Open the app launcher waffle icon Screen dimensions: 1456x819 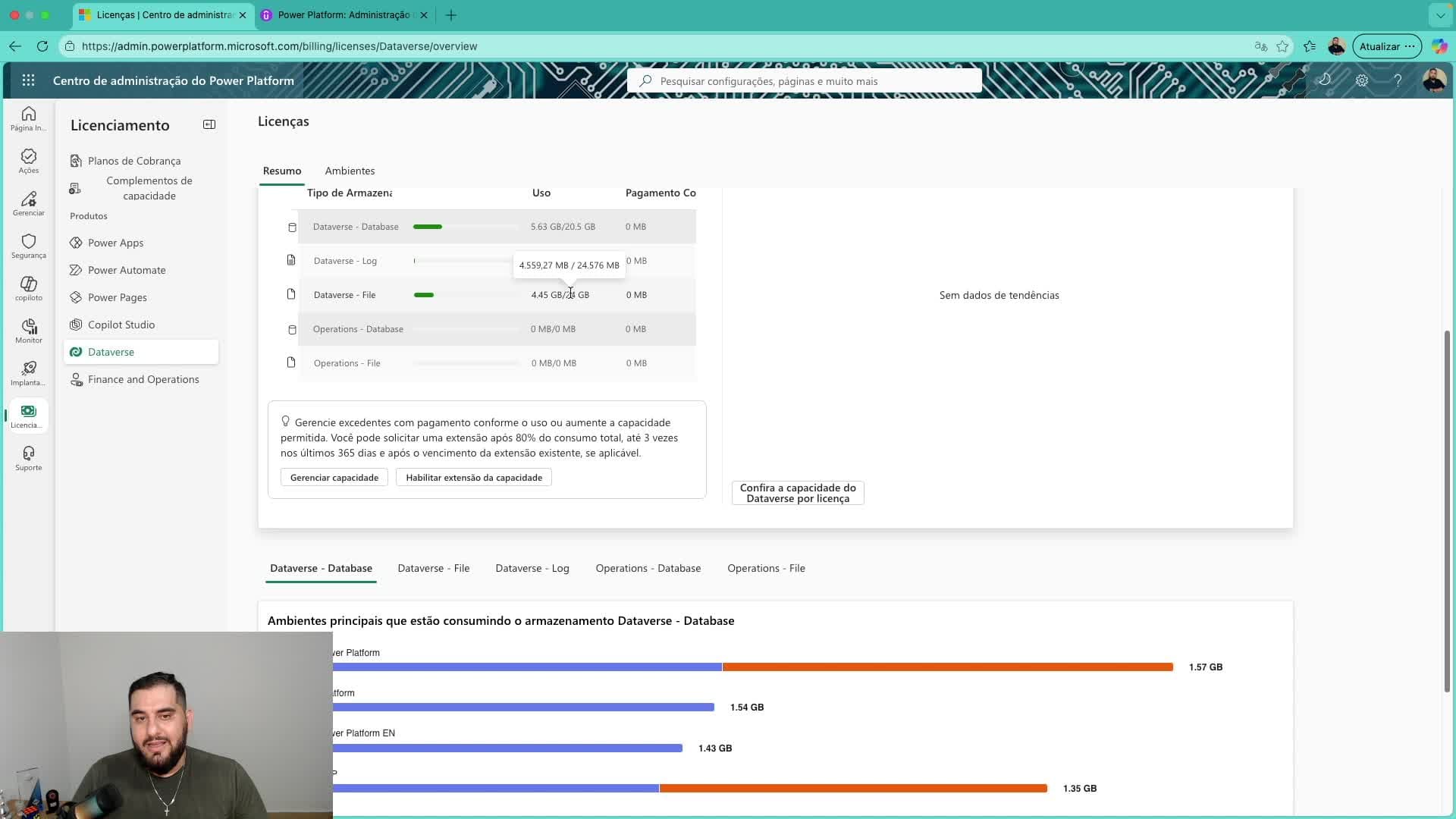pos(28,80)
